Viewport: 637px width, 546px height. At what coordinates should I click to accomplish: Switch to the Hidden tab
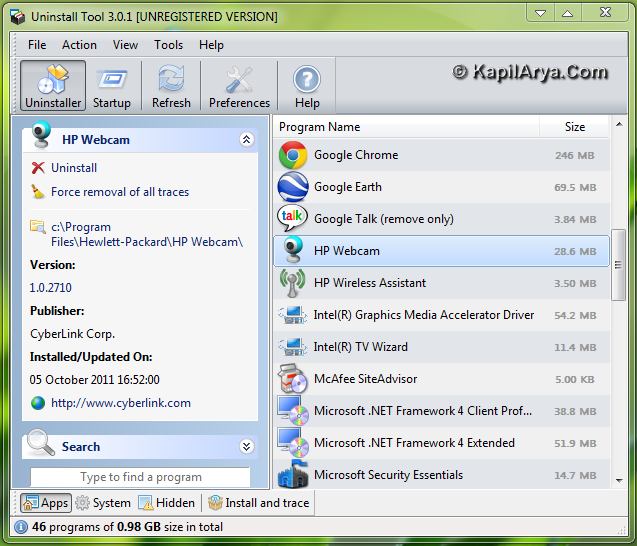click(167, 503)
